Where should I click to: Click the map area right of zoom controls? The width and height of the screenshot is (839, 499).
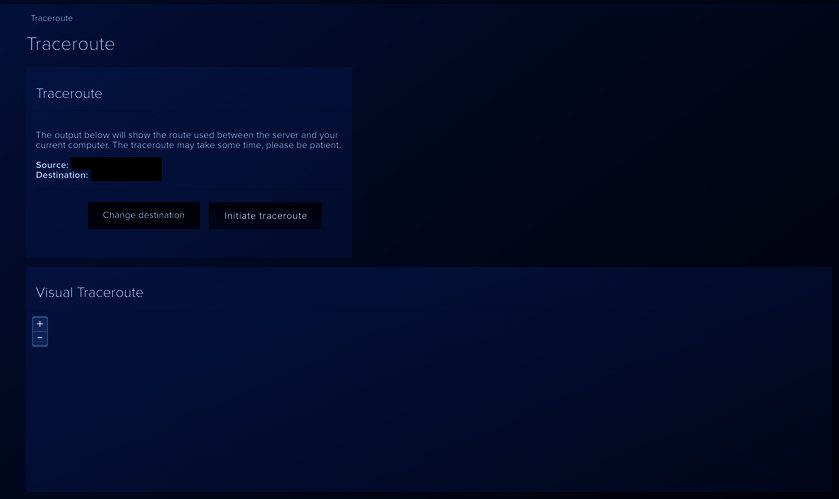point(200,331)
